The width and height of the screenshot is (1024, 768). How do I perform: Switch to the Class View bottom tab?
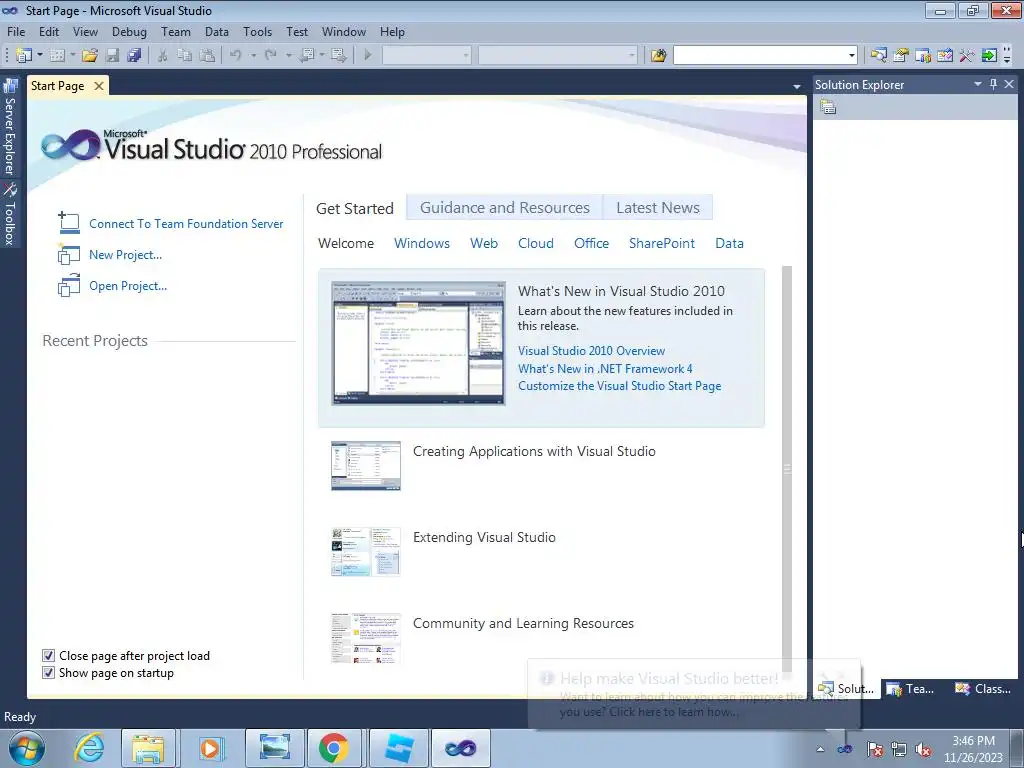point(983,688)
